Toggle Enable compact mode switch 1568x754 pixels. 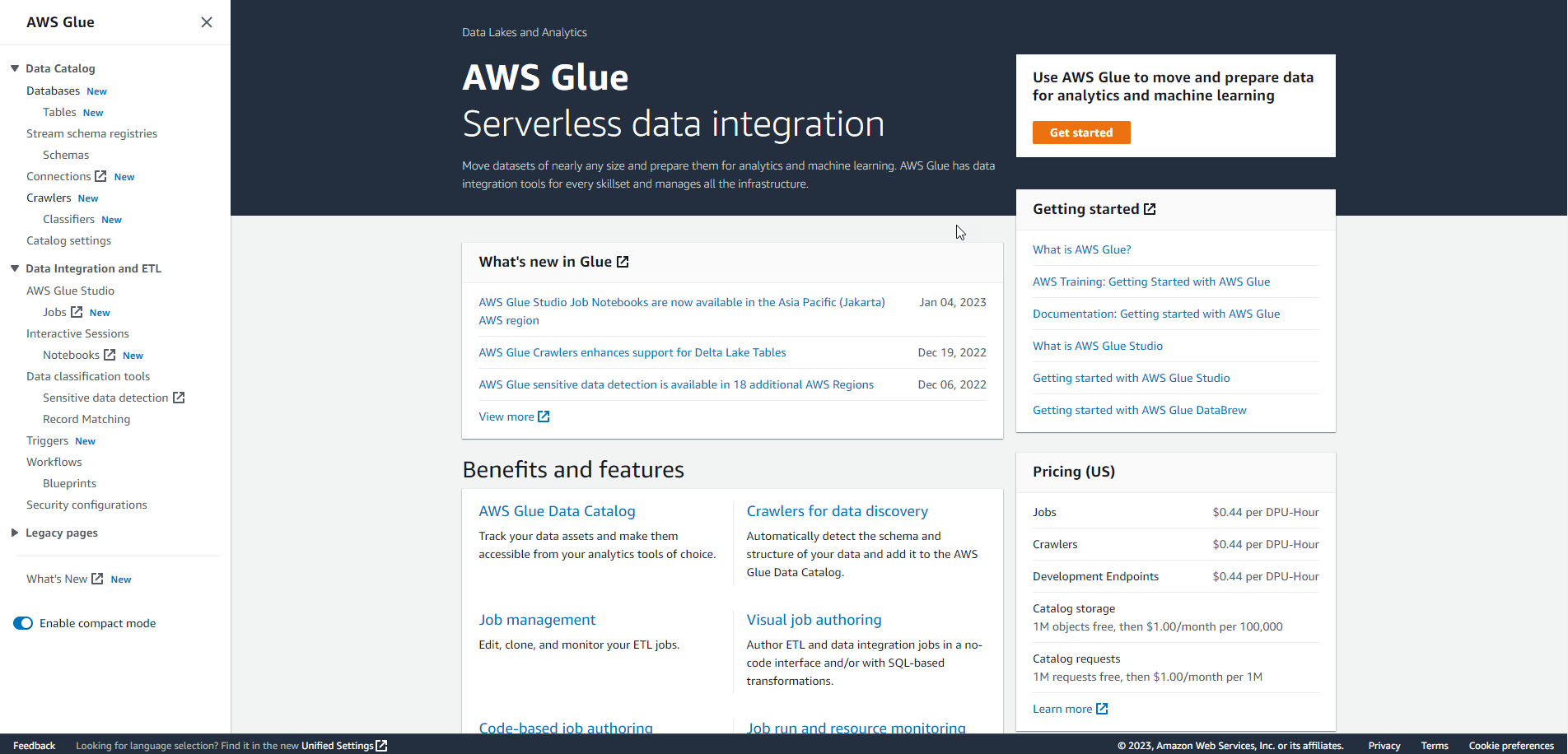pyautogui.click(x=23, y=623)
